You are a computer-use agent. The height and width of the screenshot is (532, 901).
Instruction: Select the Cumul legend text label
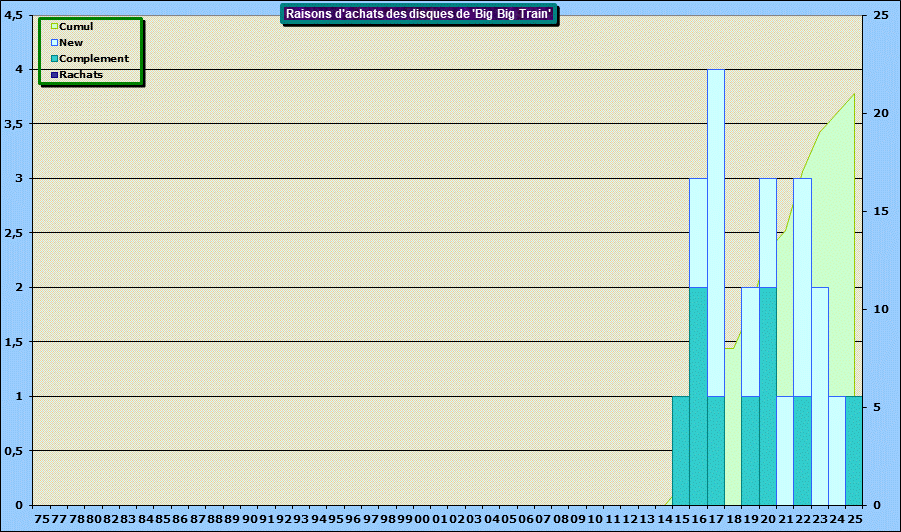pyautogui.click(x=76, y=27)
